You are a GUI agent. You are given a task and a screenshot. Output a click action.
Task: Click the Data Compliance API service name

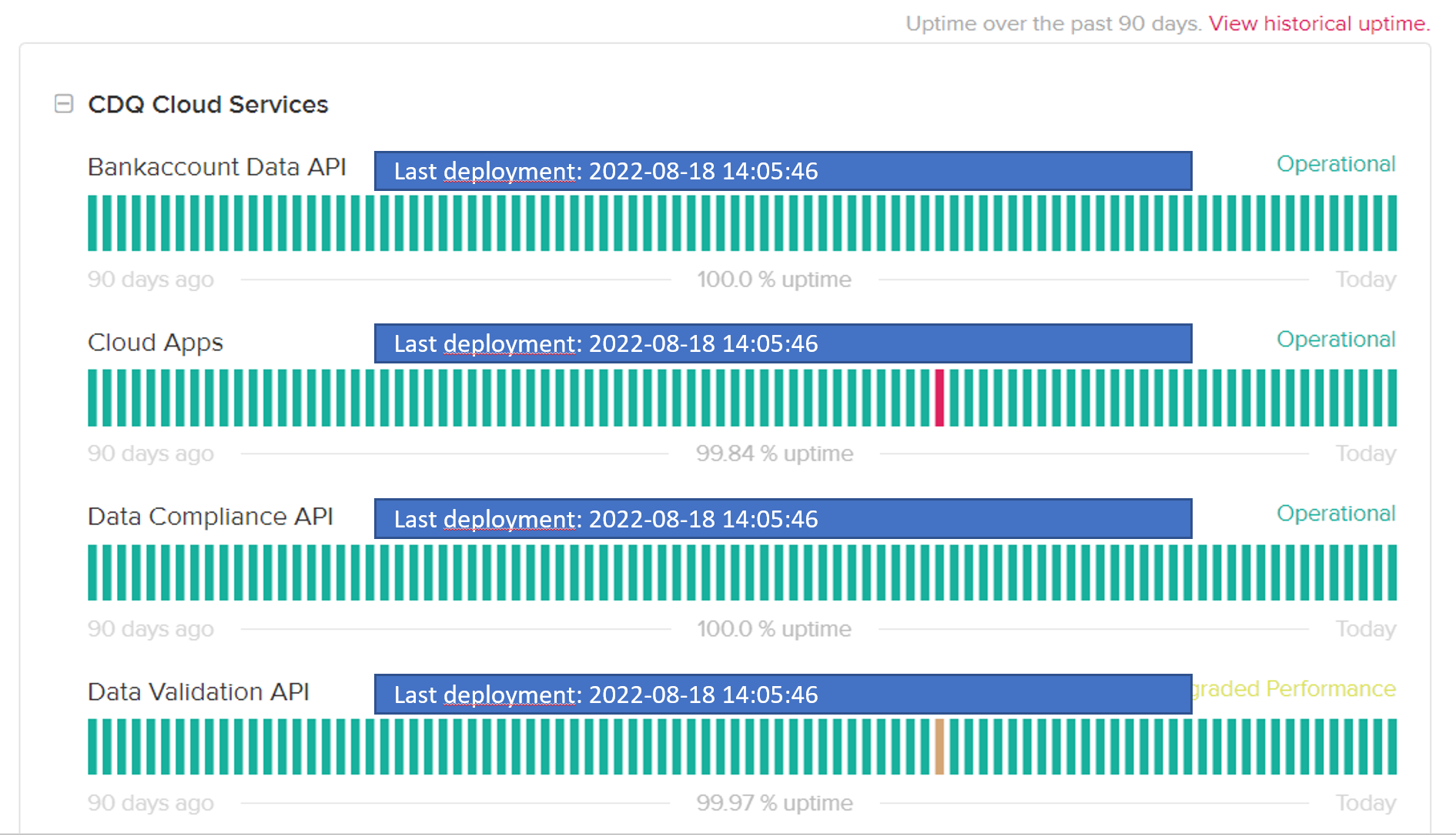click(x=210, y=517)
